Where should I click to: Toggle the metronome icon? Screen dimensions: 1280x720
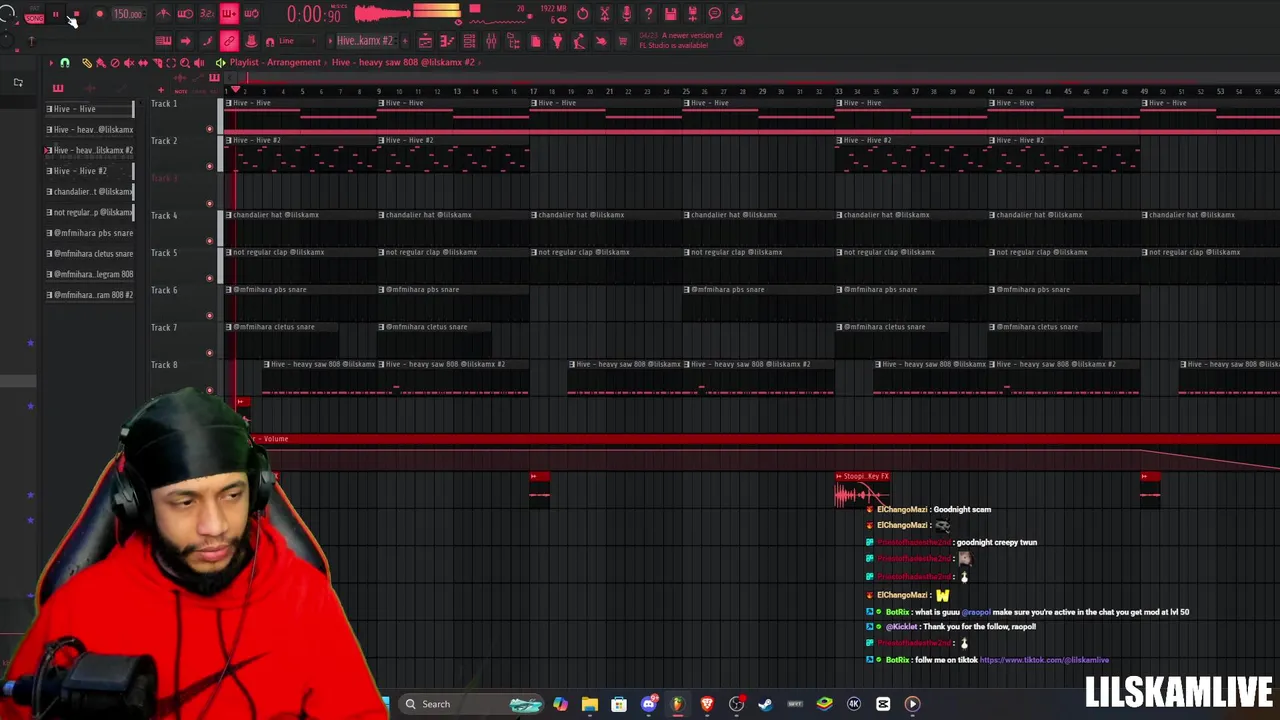pyautogui.click(x=164, y=14)
